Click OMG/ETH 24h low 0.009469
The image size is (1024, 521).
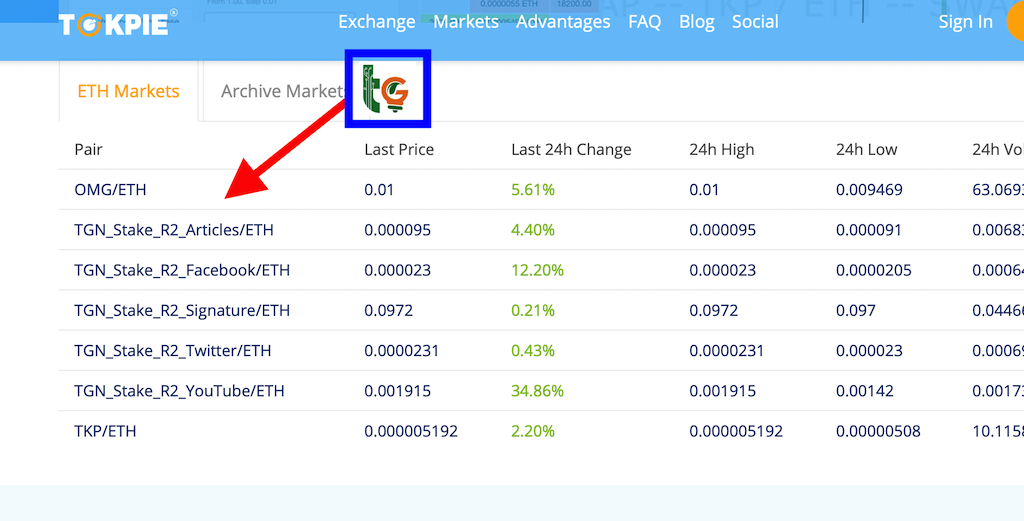point(869,189)
